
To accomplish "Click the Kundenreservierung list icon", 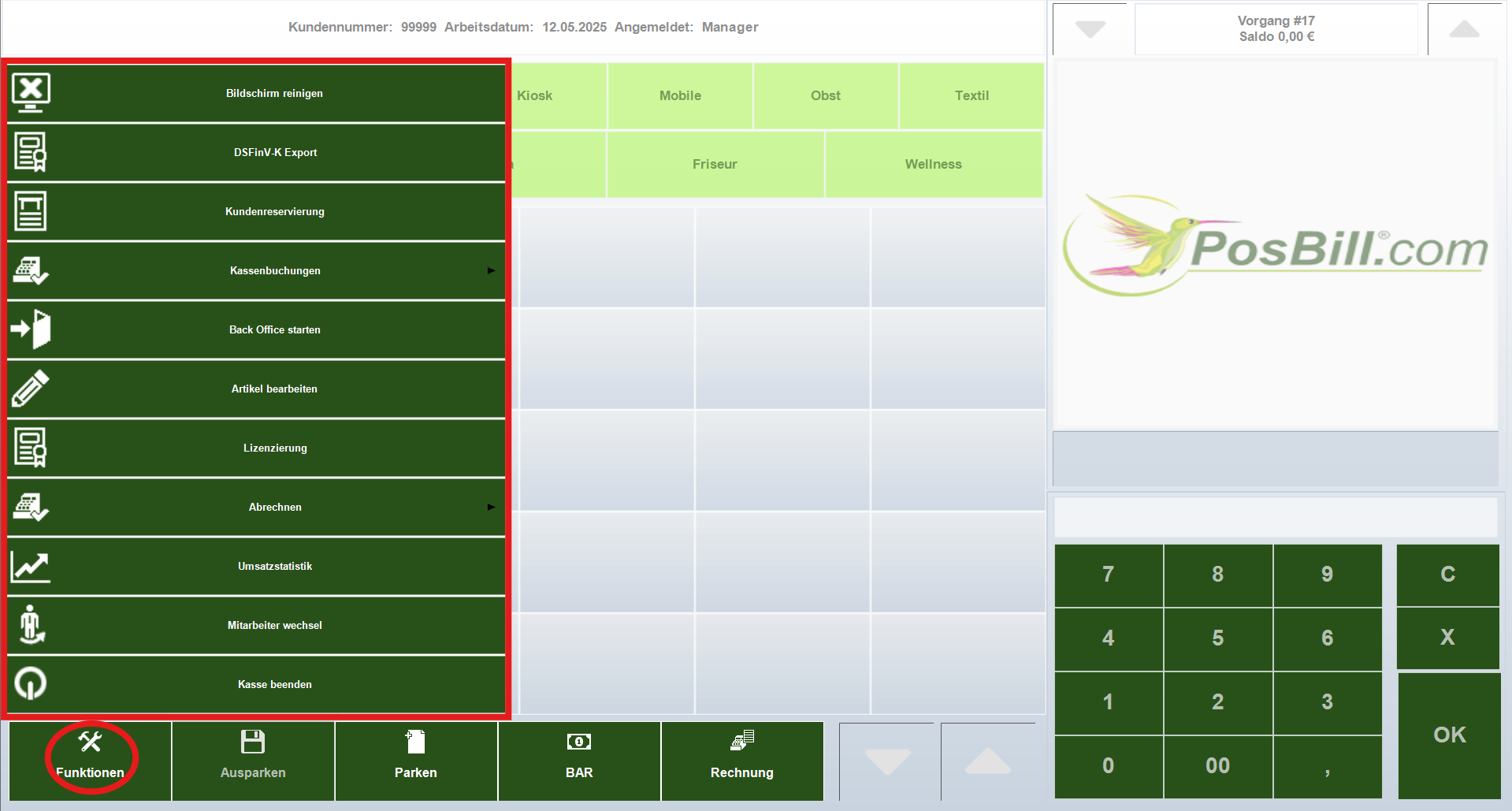I will tap(31, 211).
